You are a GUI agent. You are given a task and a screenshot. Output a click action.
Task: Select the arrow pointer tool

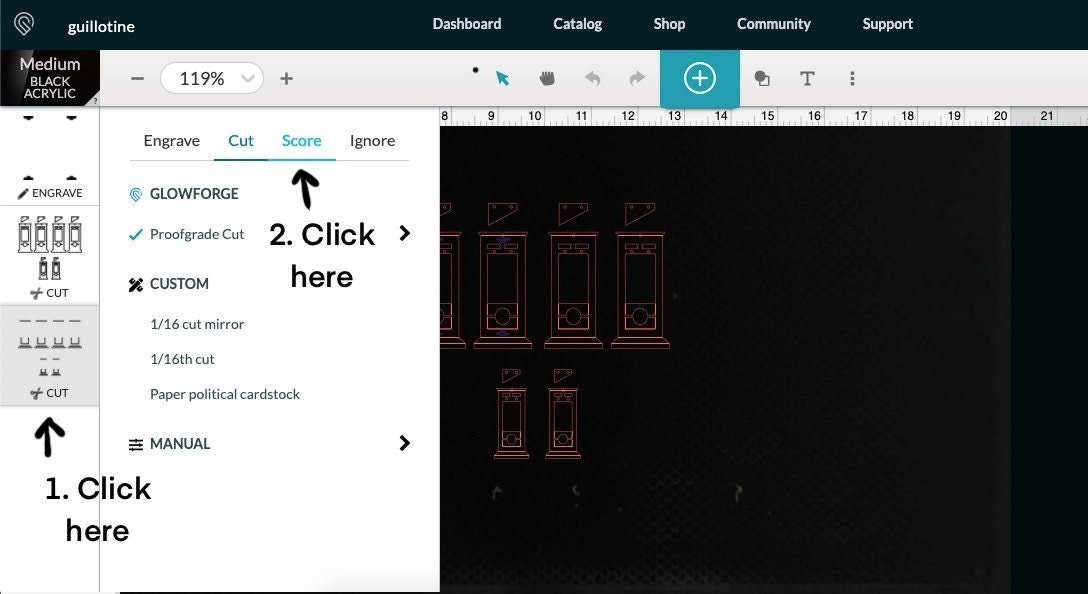pos(502,78)
